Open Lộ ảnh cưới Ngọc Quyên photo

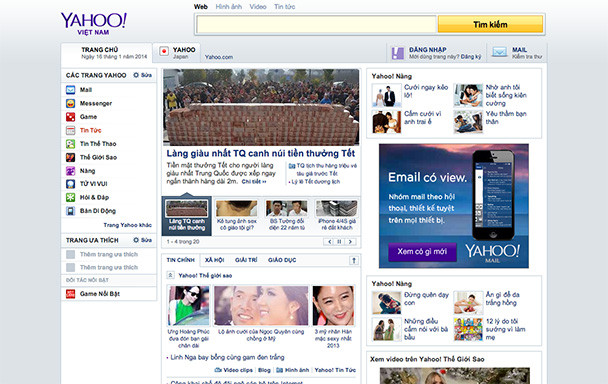(261, 306)
